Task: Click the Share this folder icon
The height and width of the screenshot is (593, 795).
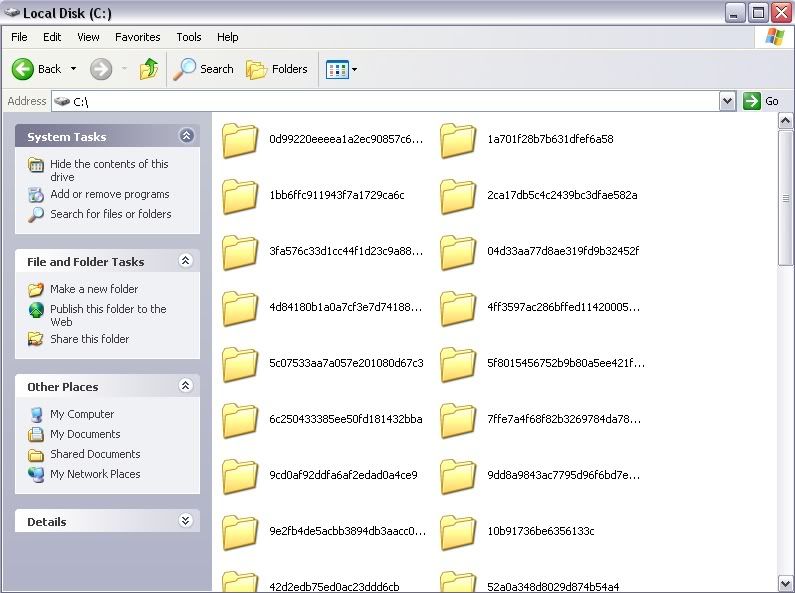Action: pyautogui.click(x=35, y=339)
